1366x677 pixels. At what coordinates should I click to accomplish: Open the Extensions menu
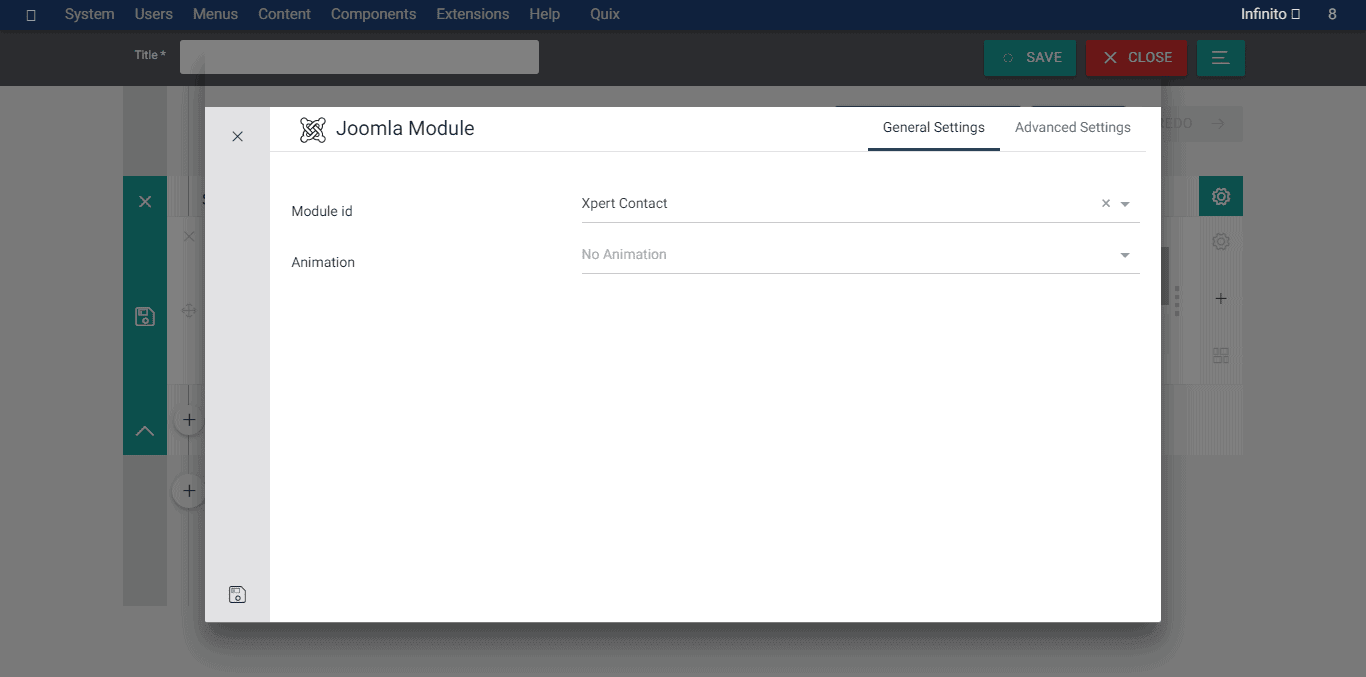click(x=472, y=14)
